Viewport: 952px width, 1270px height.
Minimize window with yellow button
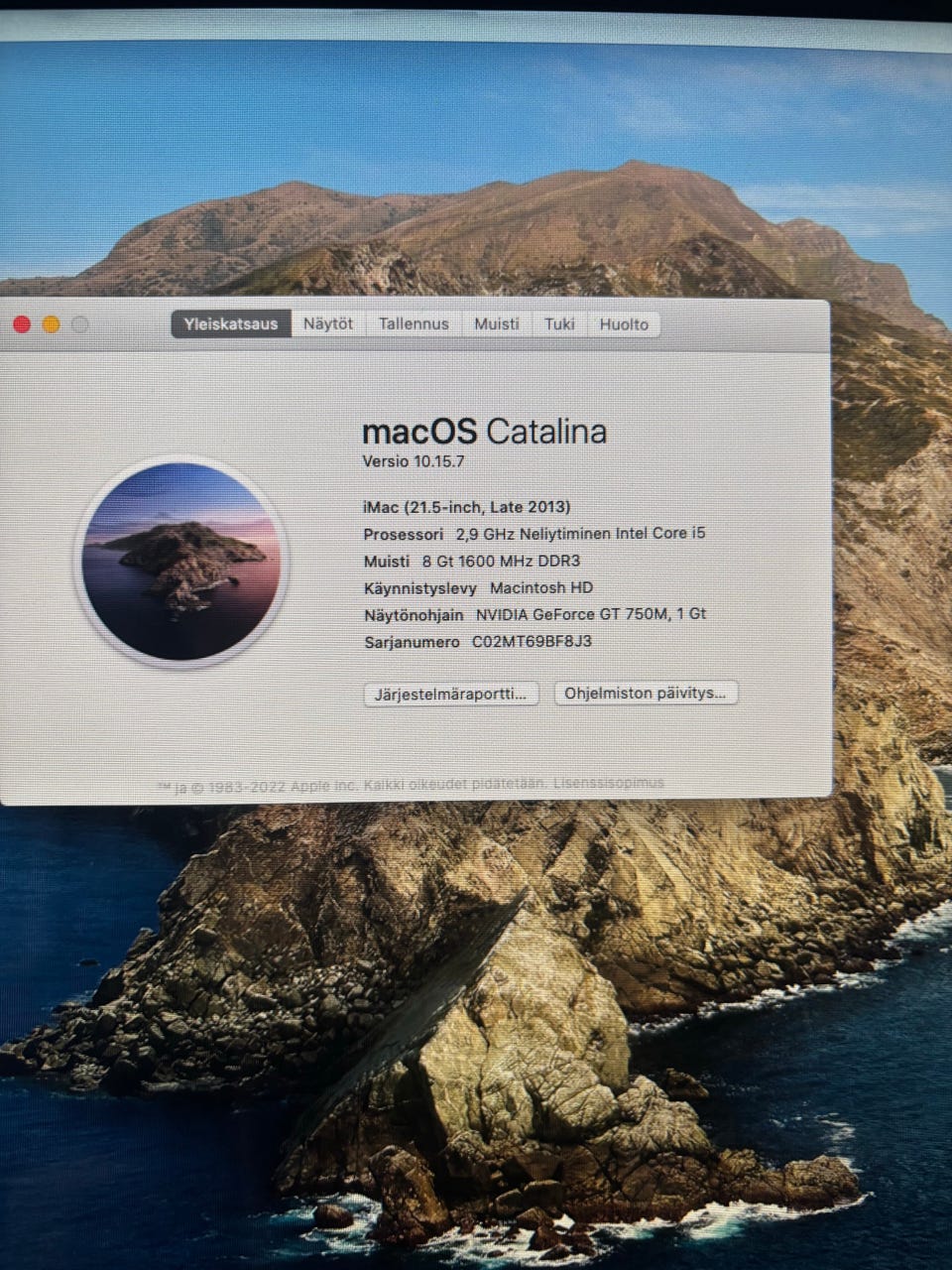click(52, 324)
